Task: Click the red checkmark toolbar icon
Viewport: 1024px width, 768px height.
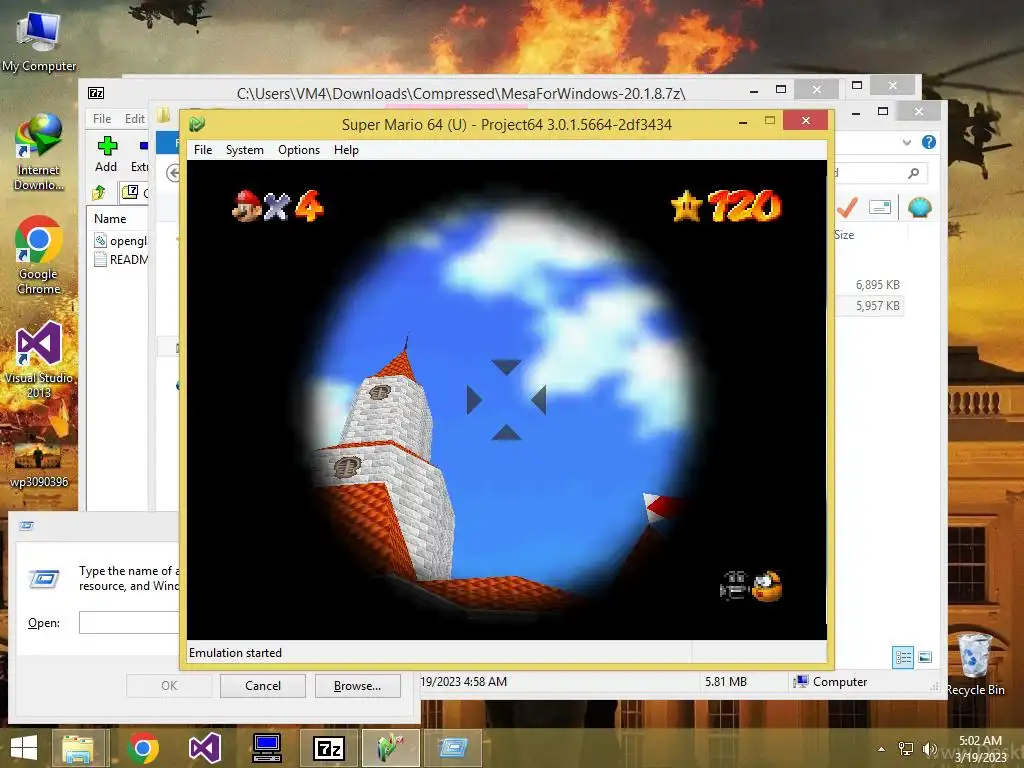Action: tap(847, 208)
